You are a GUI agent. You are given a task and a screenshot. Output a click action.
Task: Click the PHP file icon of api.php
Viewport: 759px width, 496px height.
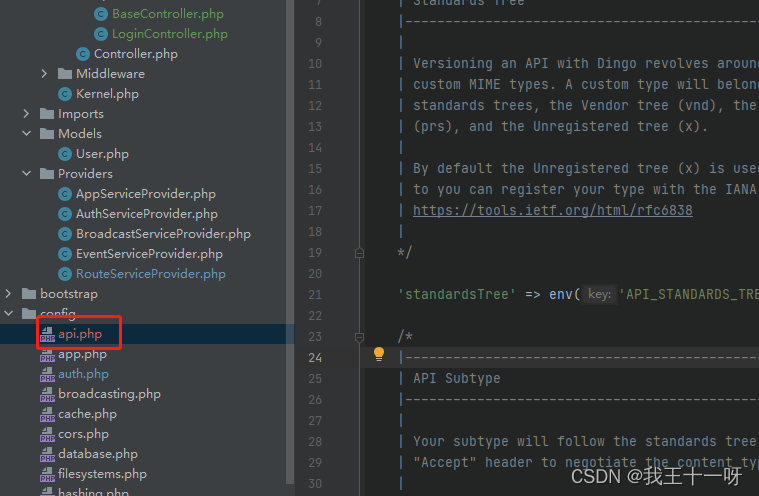pyautogui.click(x=47, y=334)
